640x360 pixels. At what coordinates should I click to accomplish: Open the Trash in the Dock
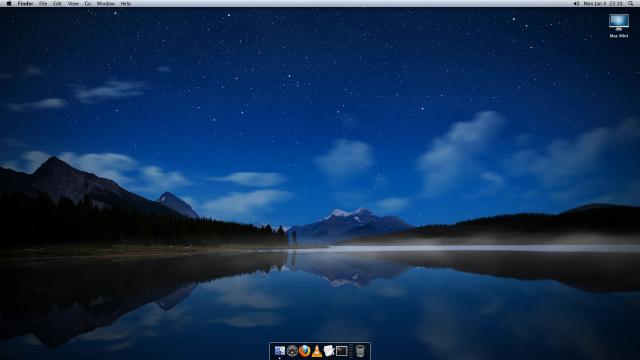point(360,351)
